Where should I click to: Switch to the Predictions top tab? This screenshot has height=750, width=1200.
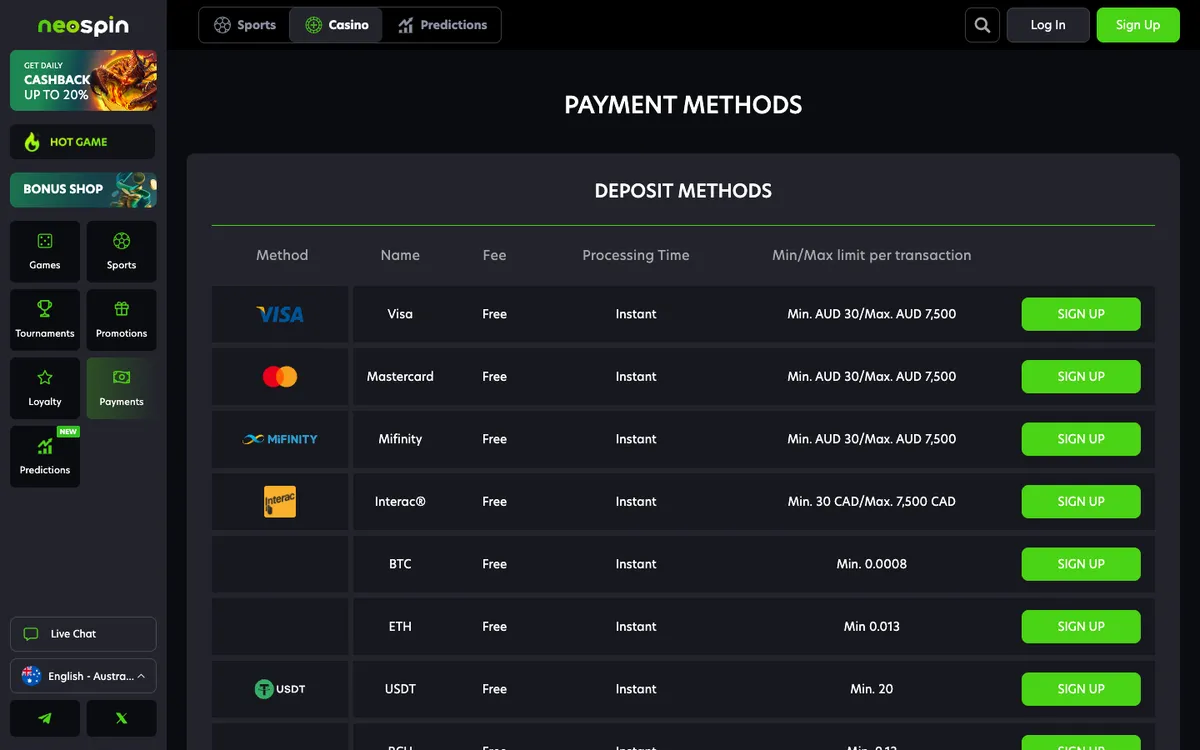coord(442,25)
